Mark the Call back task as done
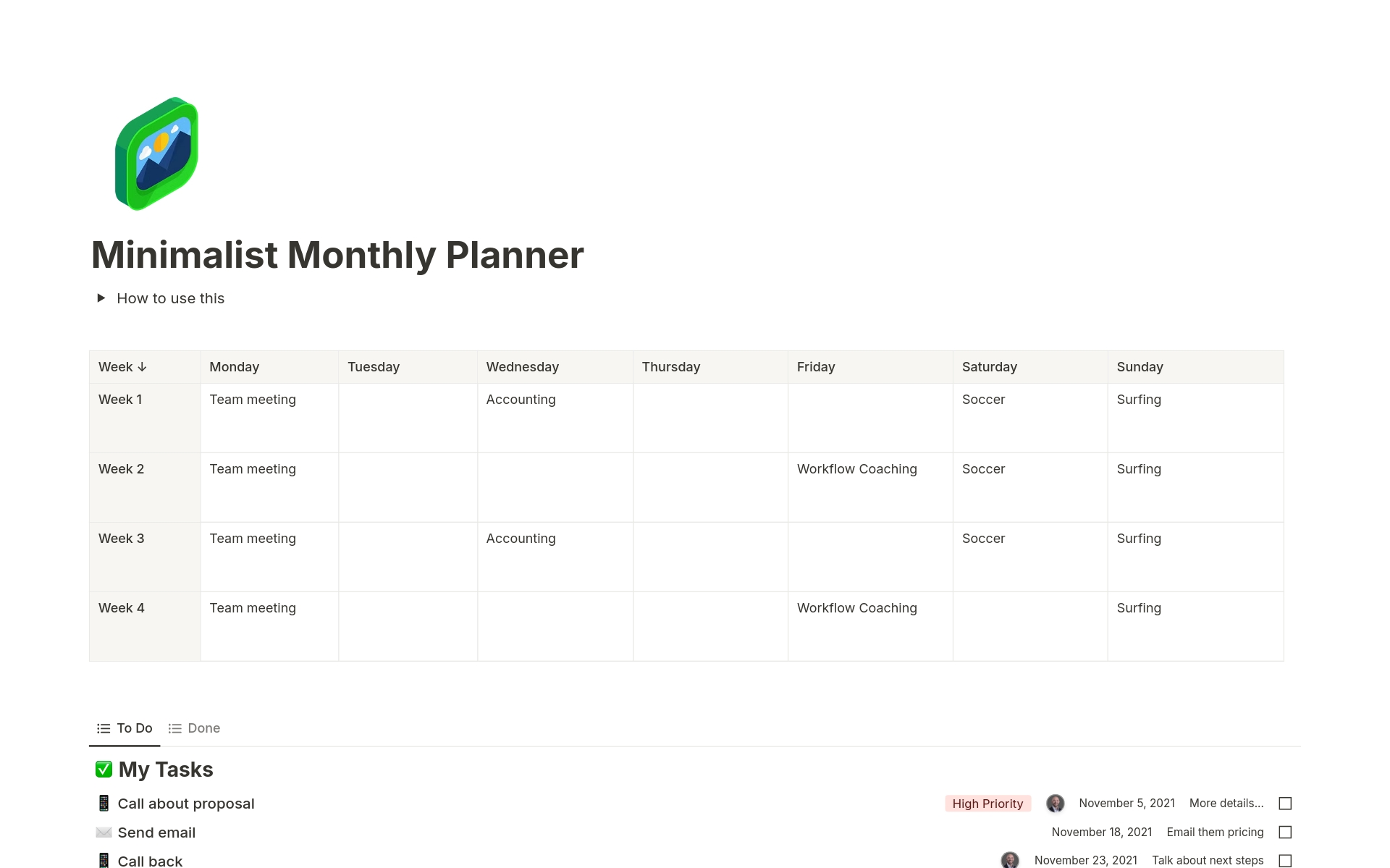 pyautogui.click(x=1285, y=860)
